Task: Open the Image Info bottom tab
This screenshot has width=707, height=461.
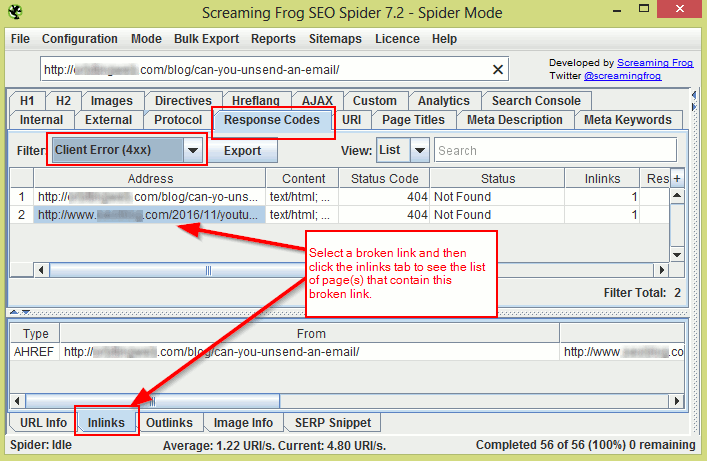Action: pyautogui.click(x=243, y=423)
